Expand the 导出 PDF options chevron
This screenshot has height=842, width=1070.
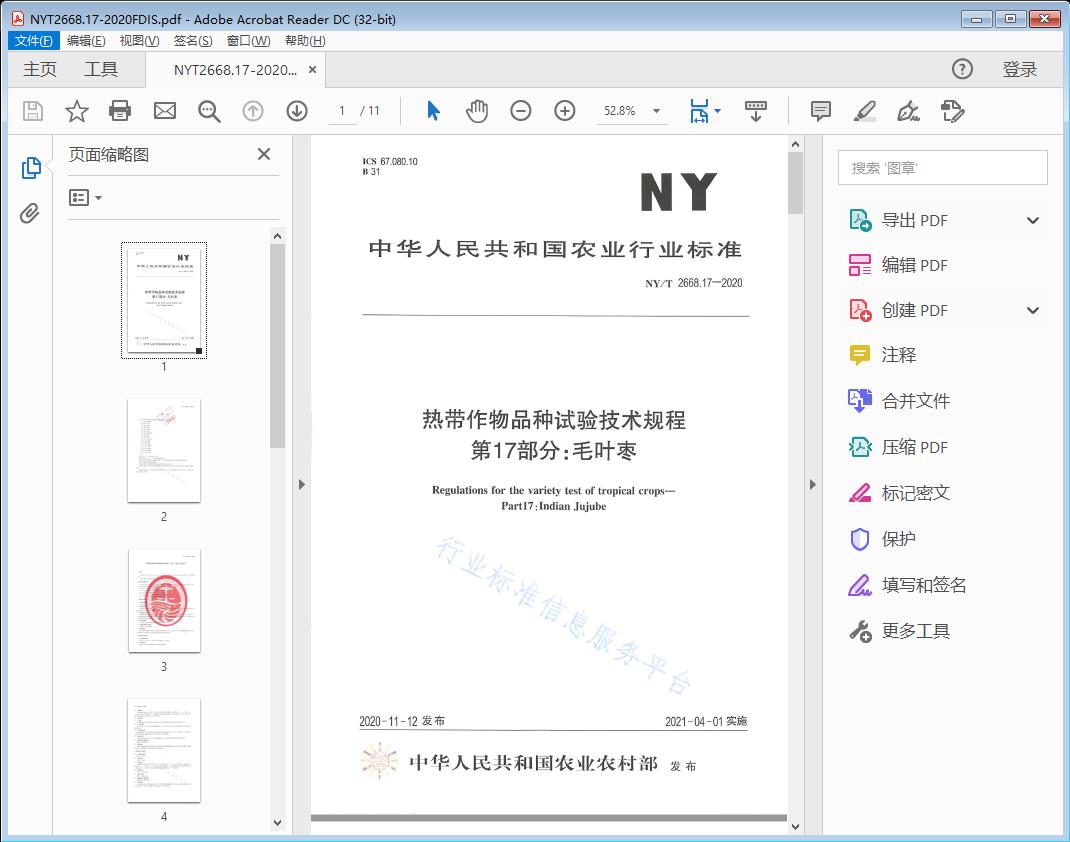pyautogui.click(x=1032, y=219)
